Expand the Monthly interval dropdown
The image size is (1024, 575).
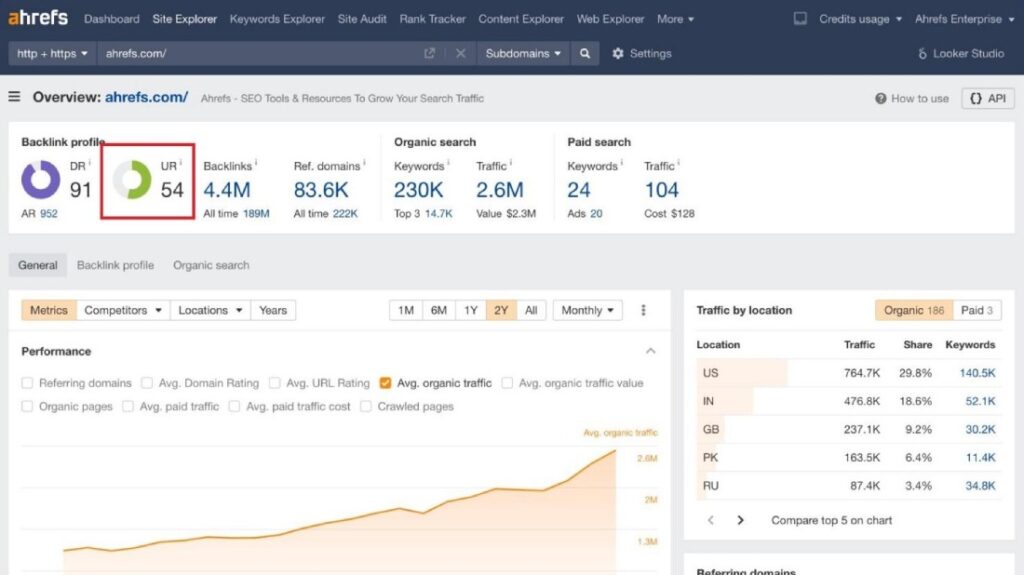[587, 311]
